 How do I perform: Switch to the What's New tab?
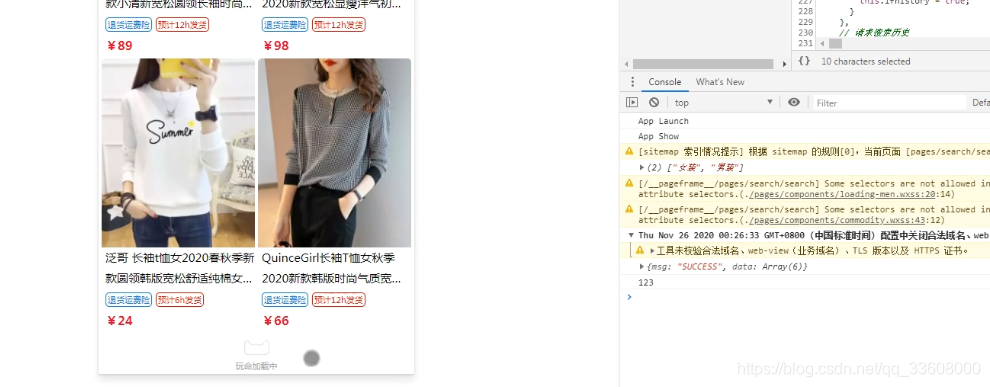tap(720, 82)
